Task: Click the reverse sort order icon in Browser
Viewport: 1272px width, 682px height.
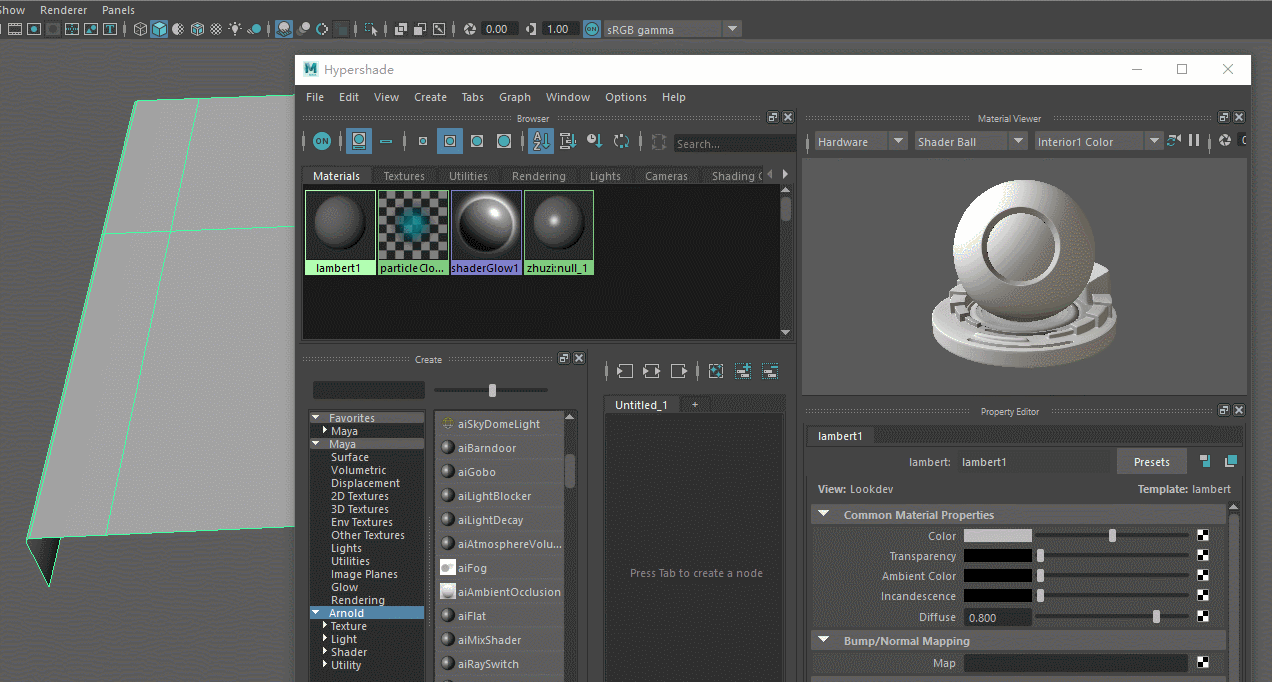Action: pos(622,141)
